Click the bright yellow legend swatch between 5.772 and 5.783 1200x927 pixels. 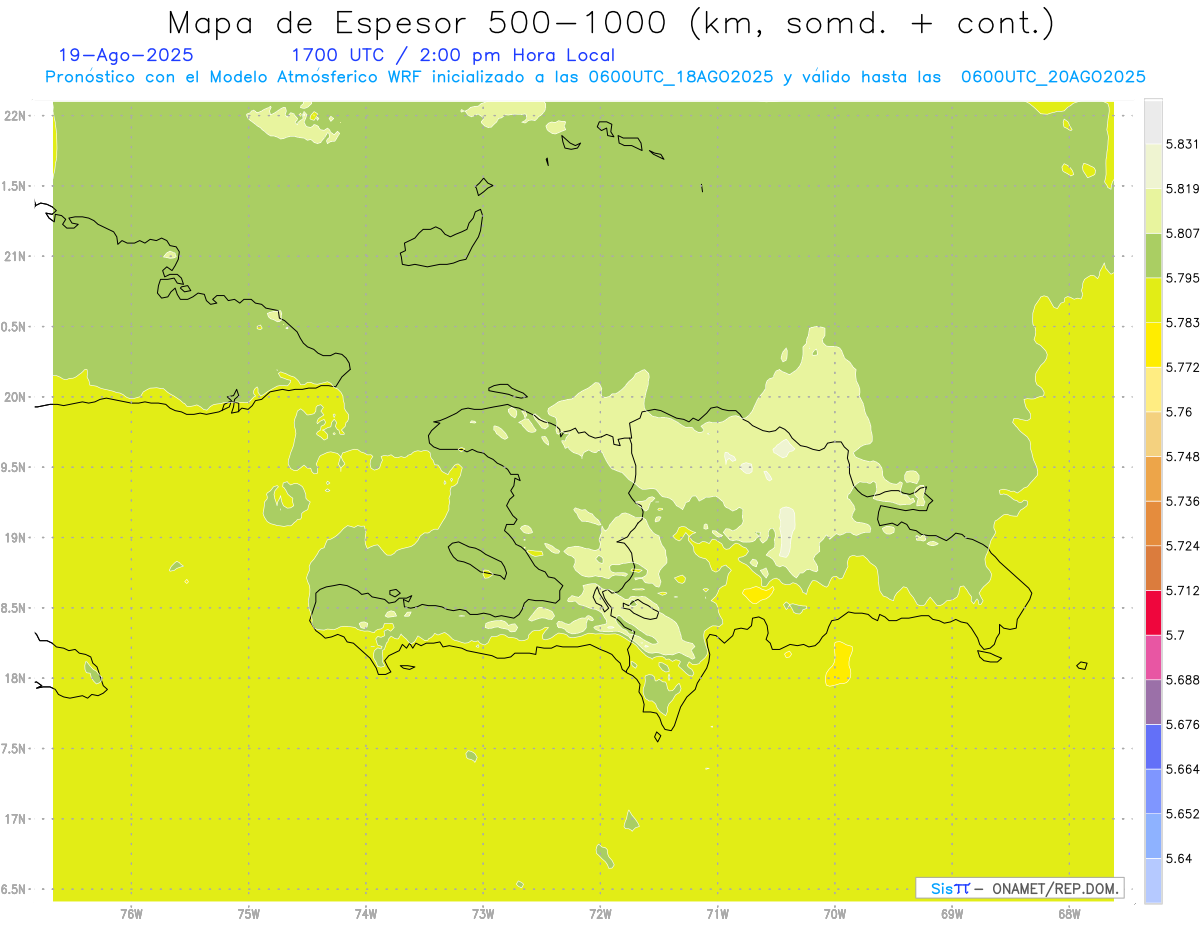click(x=1153, y=344)
